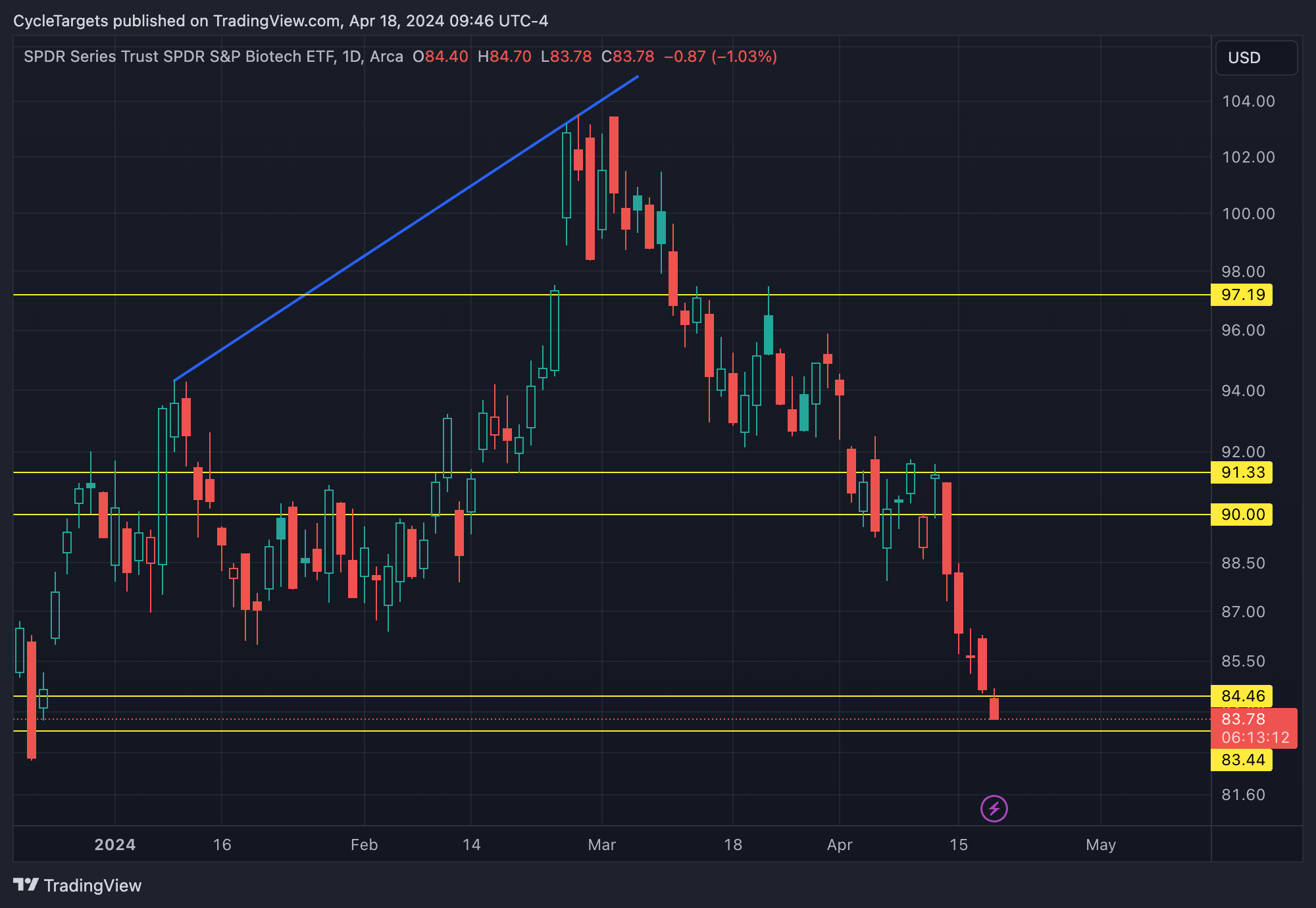Click the 97.19 yellow price label
1316x908 pixels.
(x=1242, y=295)
